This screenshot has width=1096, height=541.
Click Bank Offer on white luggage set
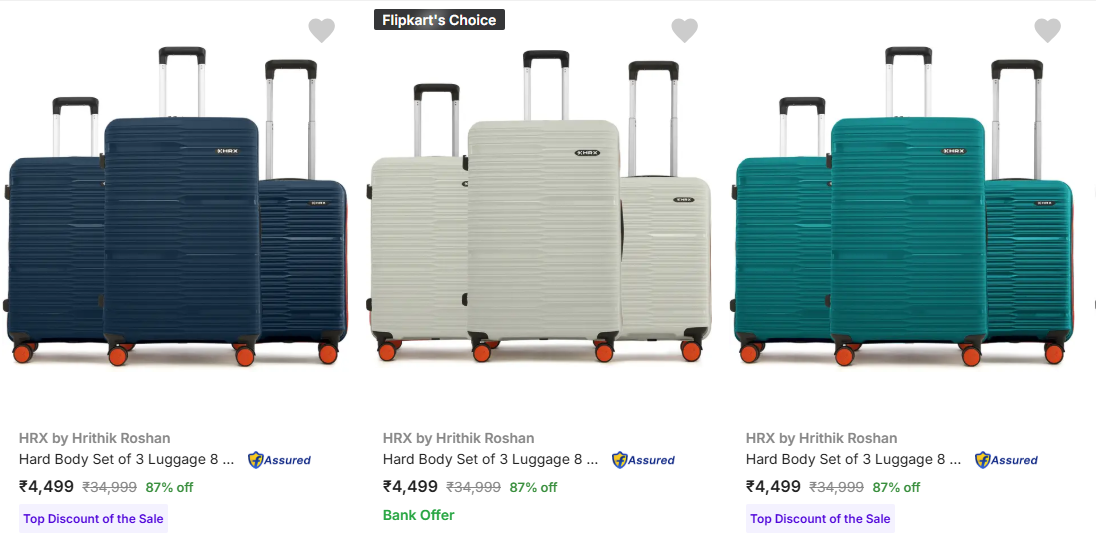click(x=419, y=515)
